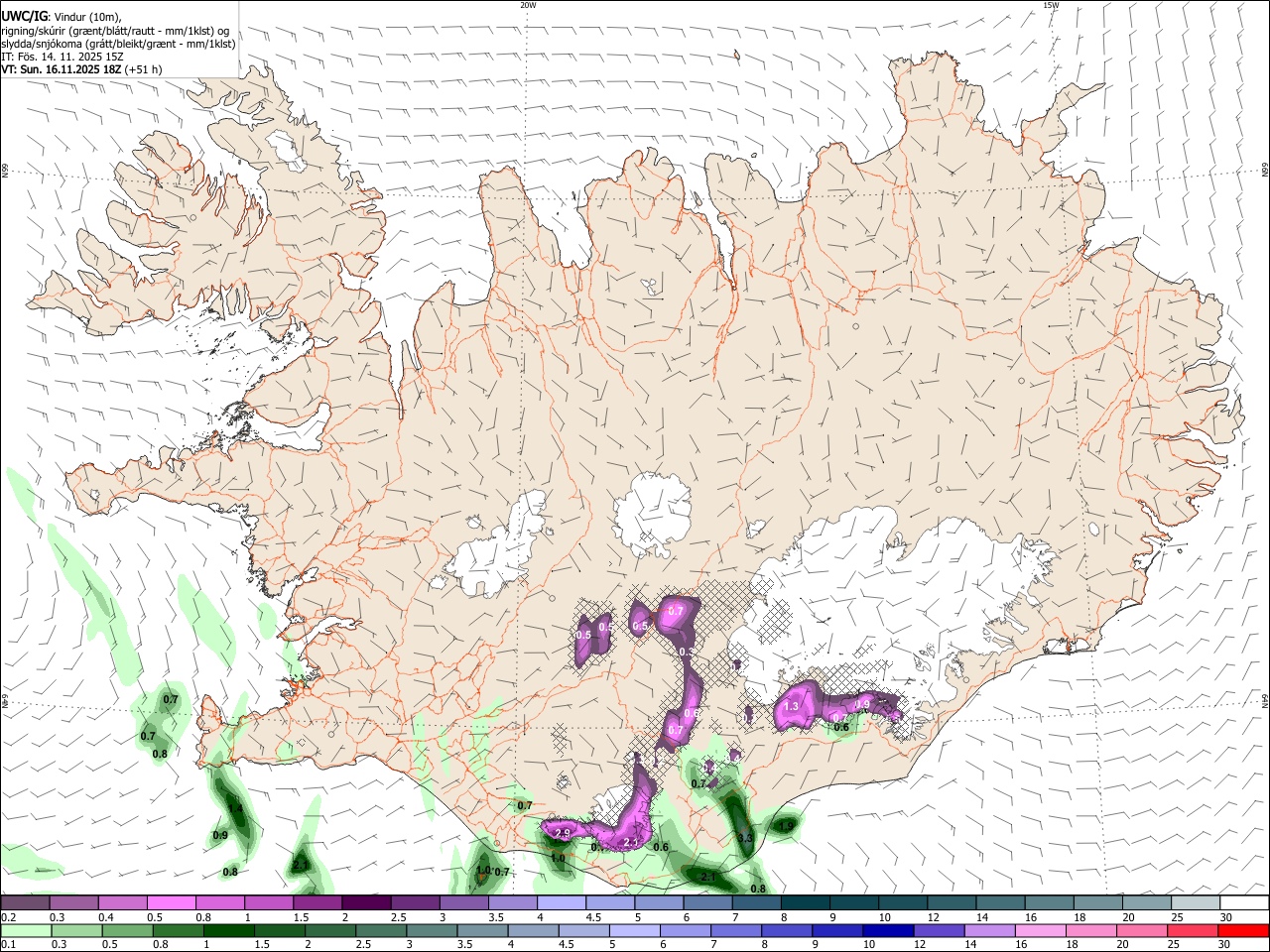This screenshot has width=1270, height=952.
Task: Click the 3.3 rainfall value on the map
Action: 745,838
